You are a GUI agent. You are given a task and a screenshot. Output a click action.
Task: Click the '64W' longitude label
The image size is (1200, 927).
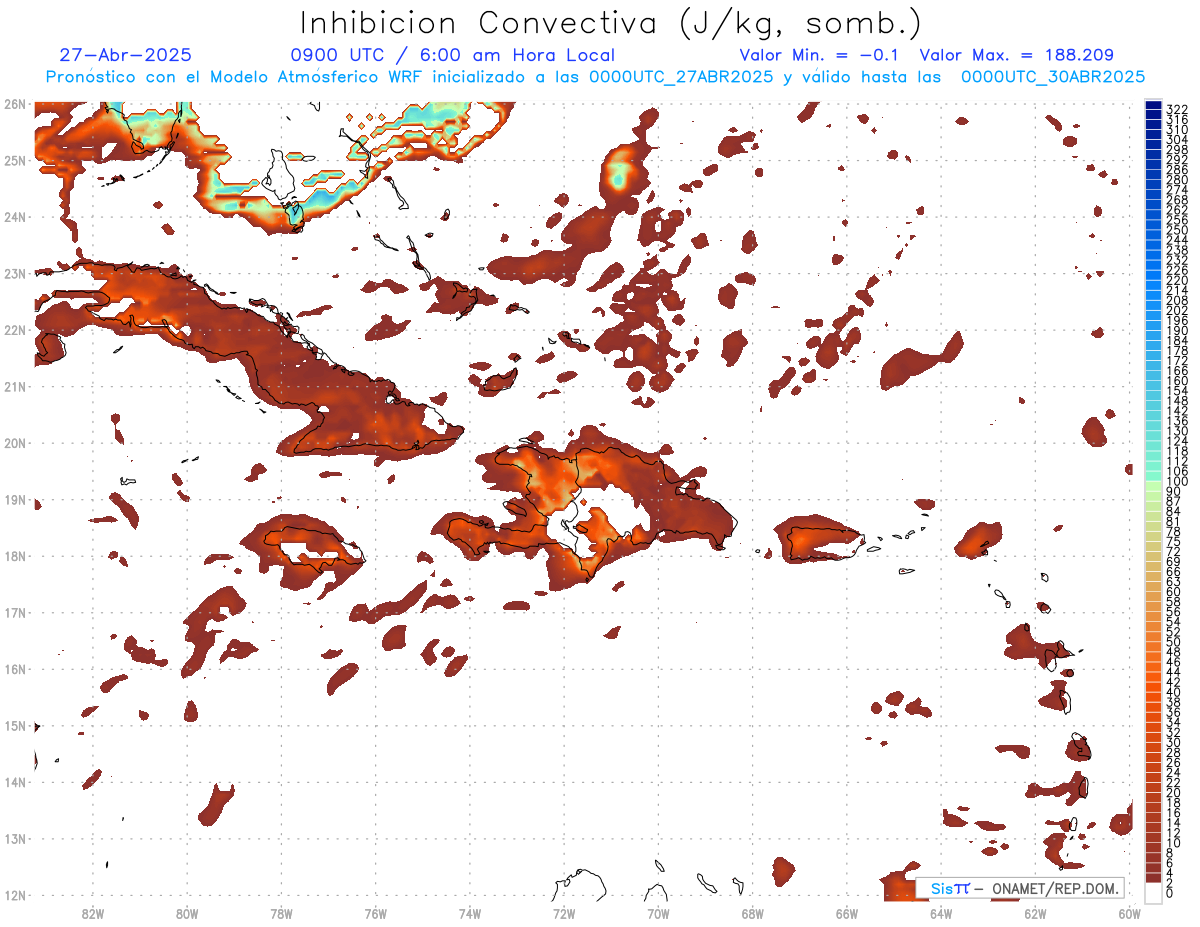[941, 913]
